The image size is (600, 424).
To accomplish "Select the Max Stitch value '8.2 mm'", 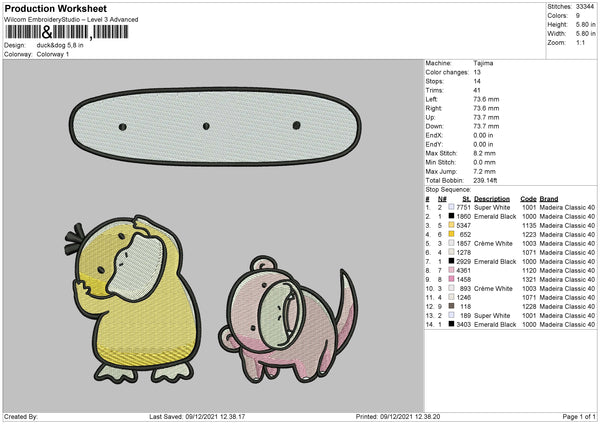I will click(484, 153).
